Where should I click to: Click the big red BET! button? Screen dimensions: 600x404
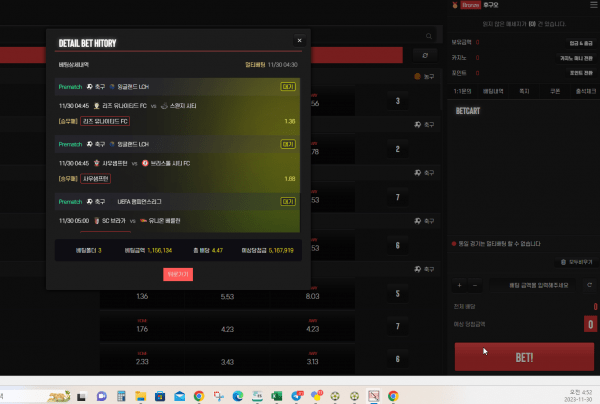pyautogui.click(x=524, y=357)
